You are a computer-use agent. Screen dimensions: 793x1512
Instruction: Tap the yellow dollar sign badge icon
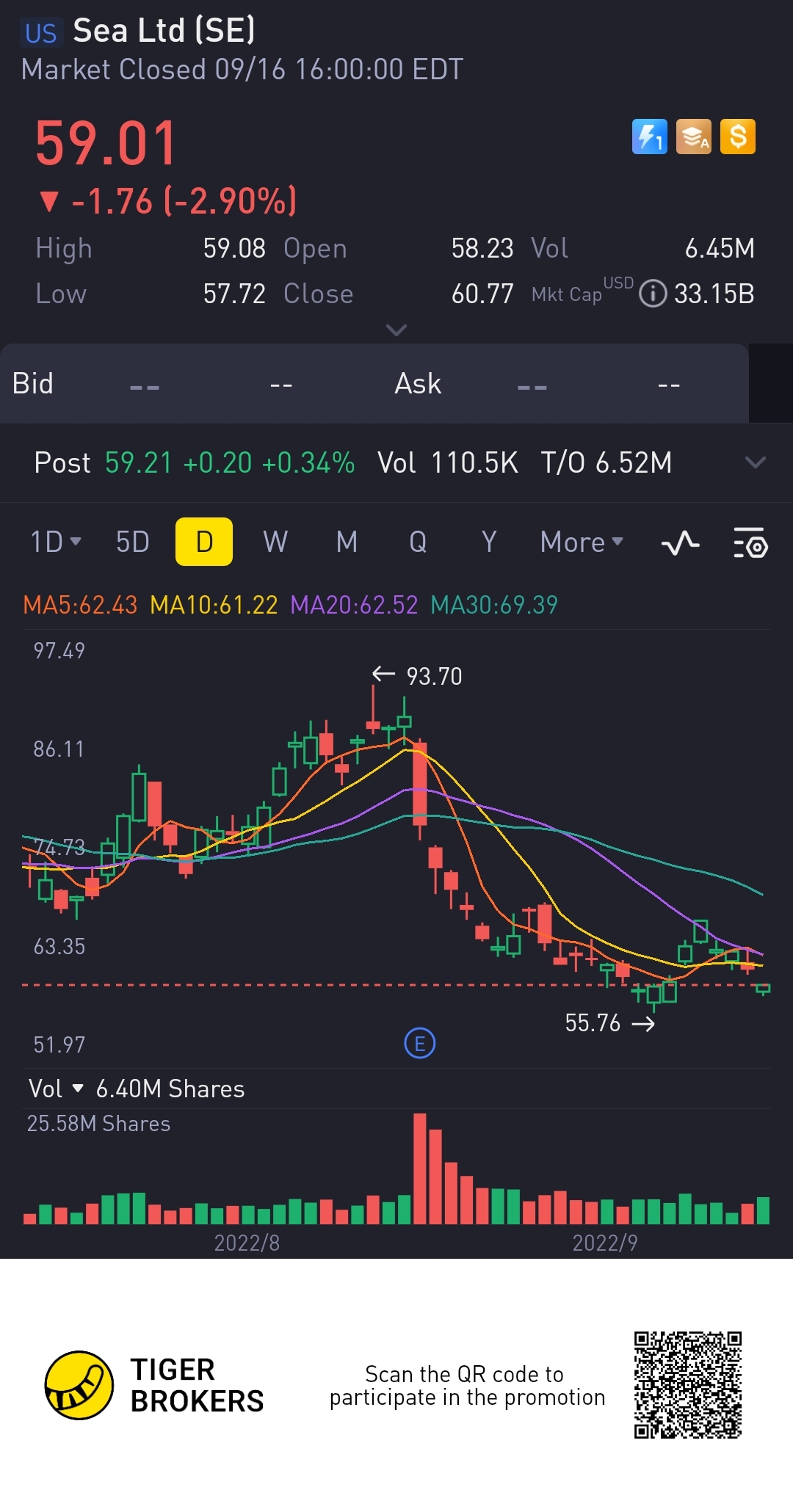(x=738, y=137)
